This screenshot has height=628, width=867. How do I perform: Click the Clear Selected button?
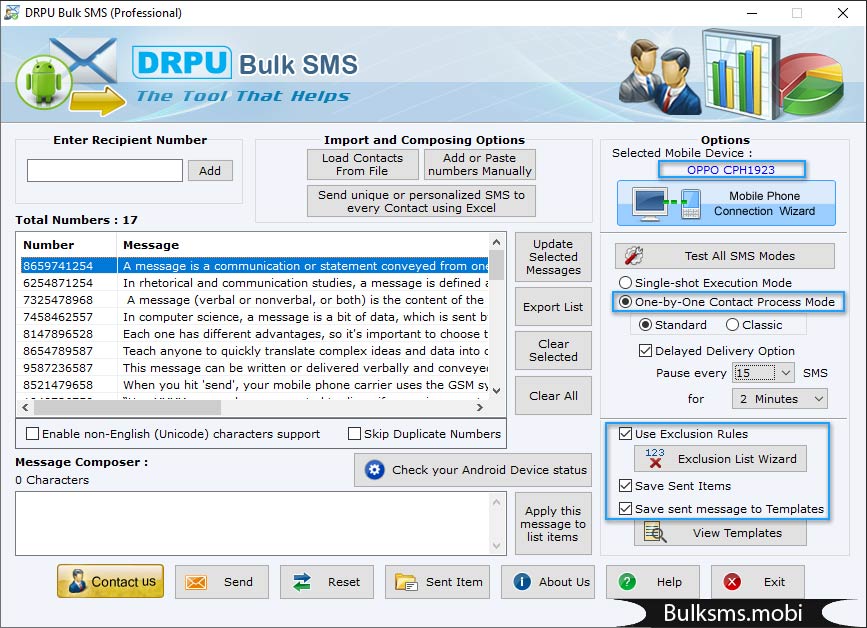click(553, 350)
